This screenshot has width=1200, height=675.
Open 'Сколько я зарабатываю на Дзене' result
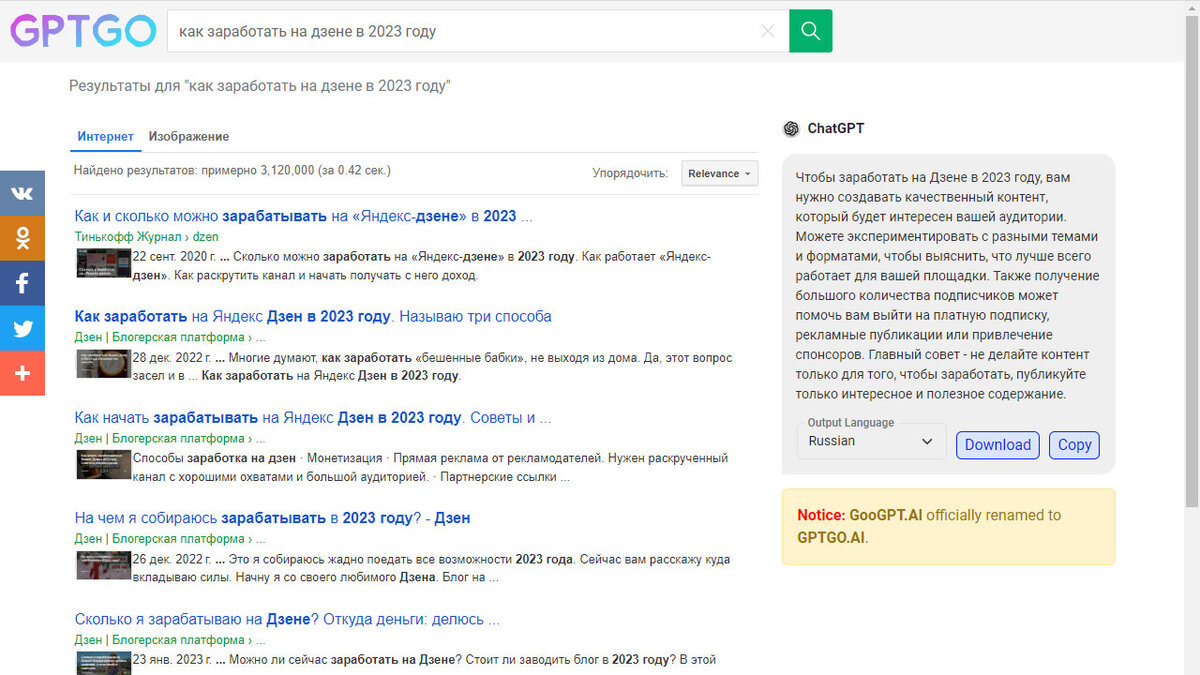287,619
